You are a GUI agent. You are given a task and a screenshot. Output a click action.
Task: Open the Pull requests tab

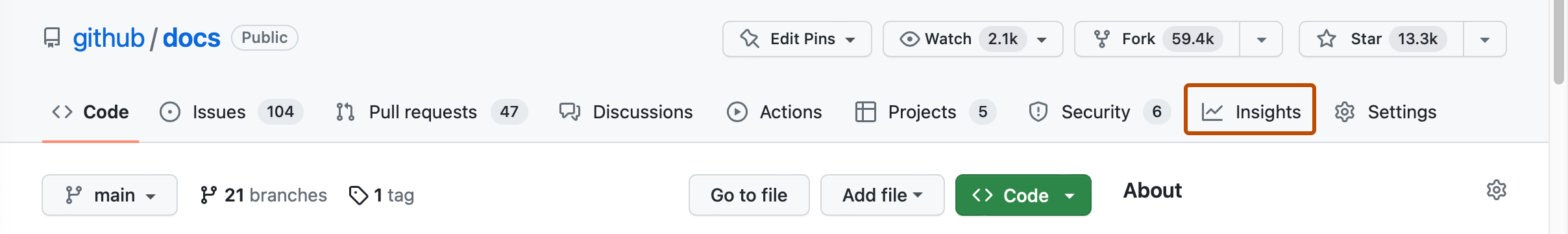(432, 112)
